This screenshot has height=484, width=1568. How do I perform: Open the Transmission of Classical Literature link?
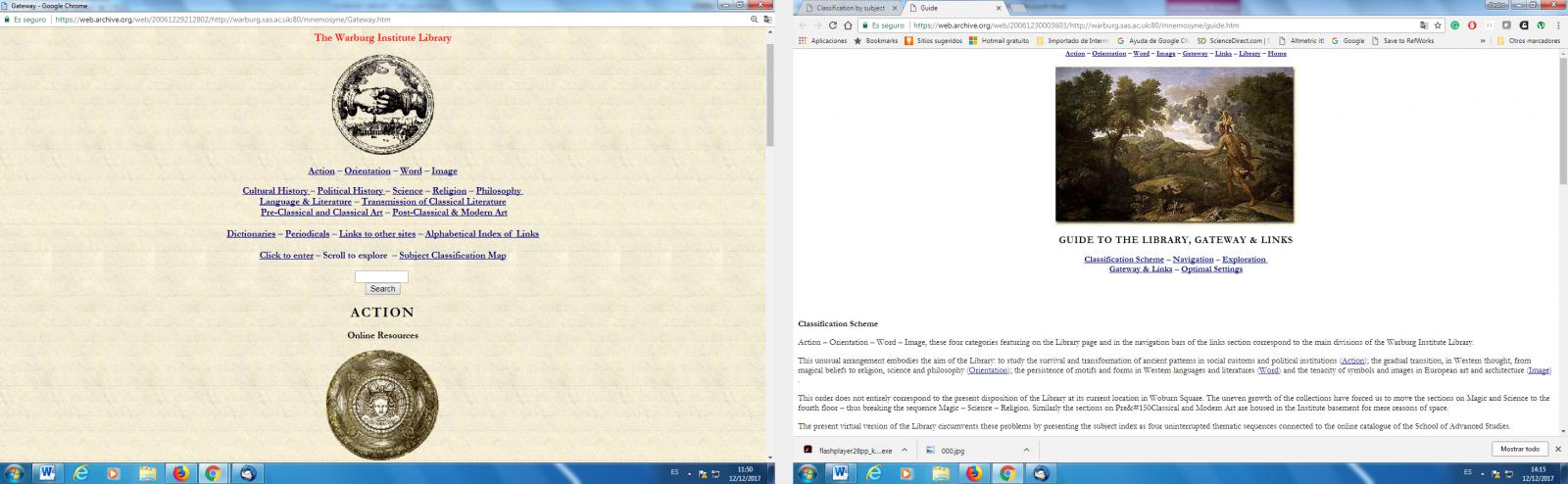click(x=434, y=201)
